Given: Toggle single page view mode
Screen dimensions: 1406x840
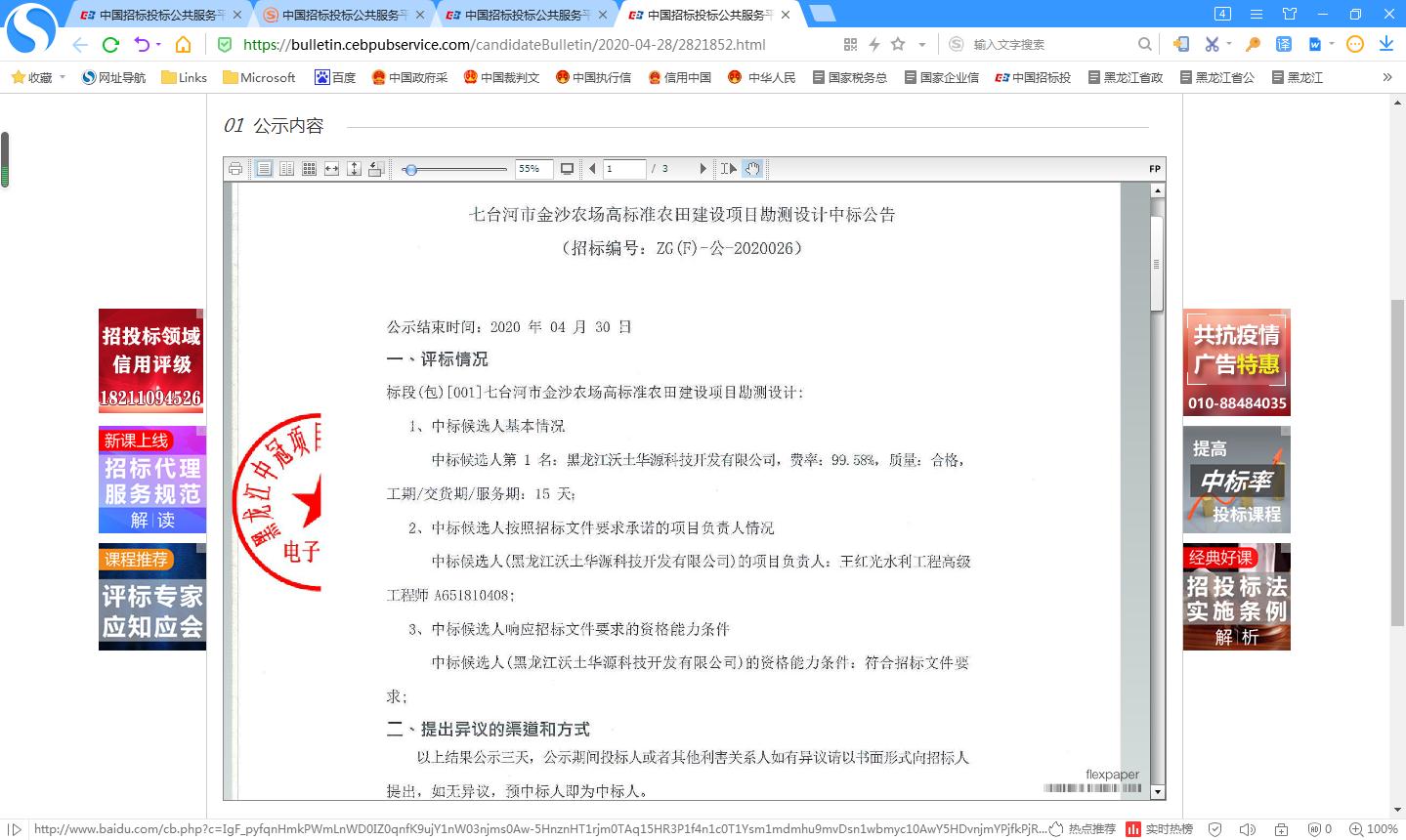Looking at the screenshot, I should (264, 169).
